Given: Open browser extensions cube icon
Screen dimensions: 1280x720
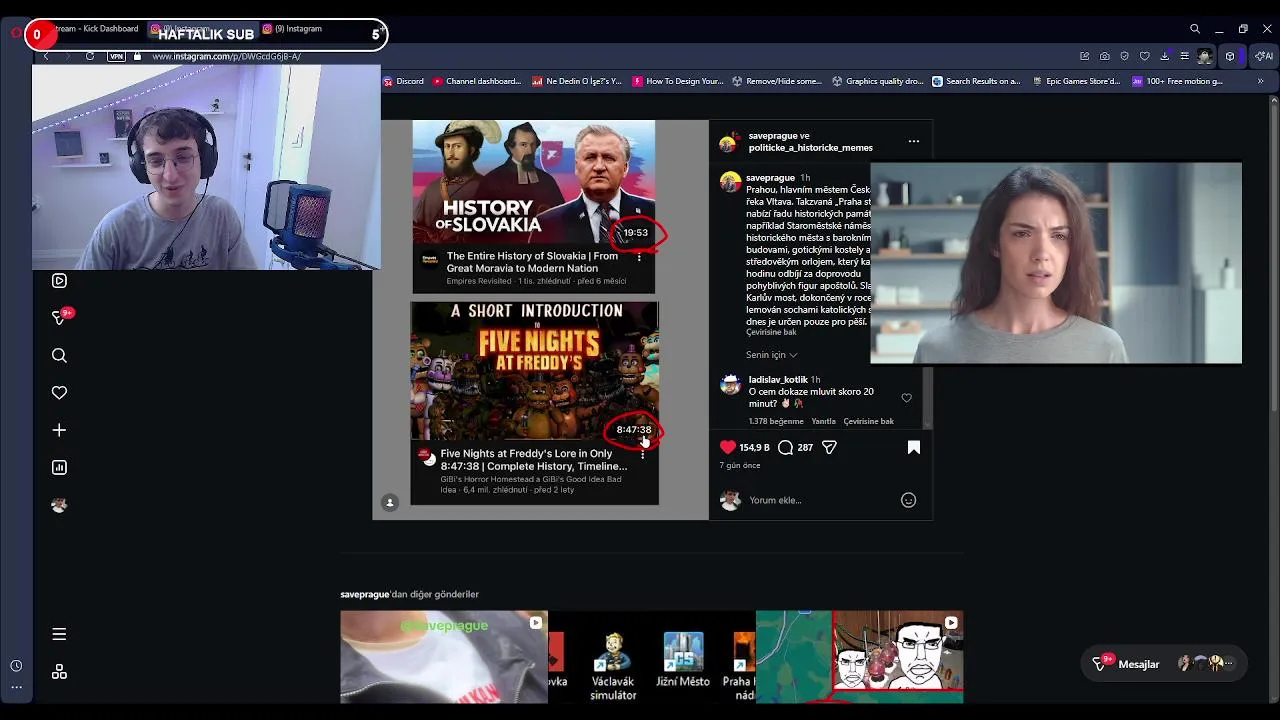Looking at the screenshot, I should (x=1230, y=56).
